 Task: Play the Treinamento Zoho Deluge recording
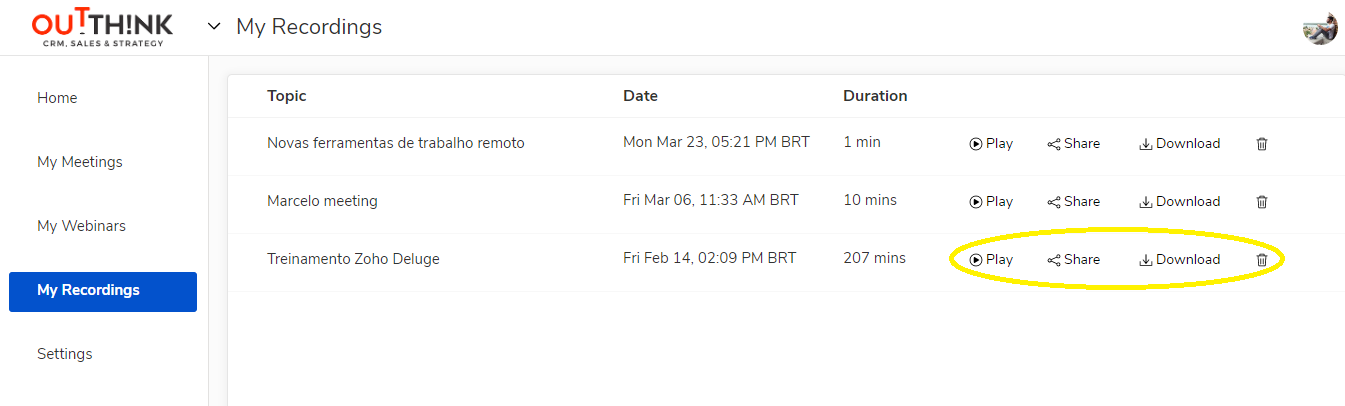coord(991,260)
